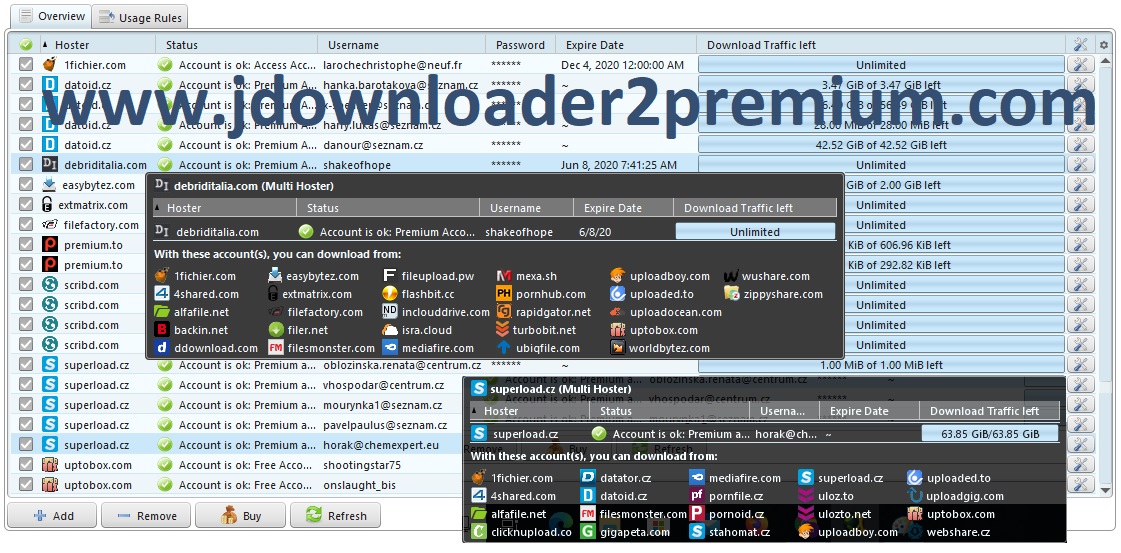Toggle checkbox for onslaught_bis uptobox account

pos(26,485)
